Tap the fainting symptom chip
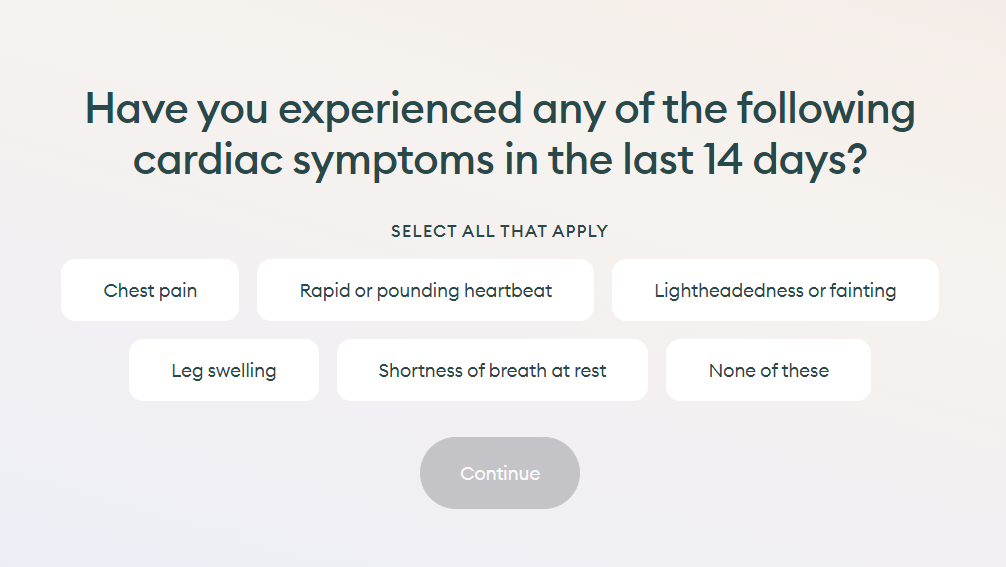This screenshot has width=1006, height=567. [775, 291]
